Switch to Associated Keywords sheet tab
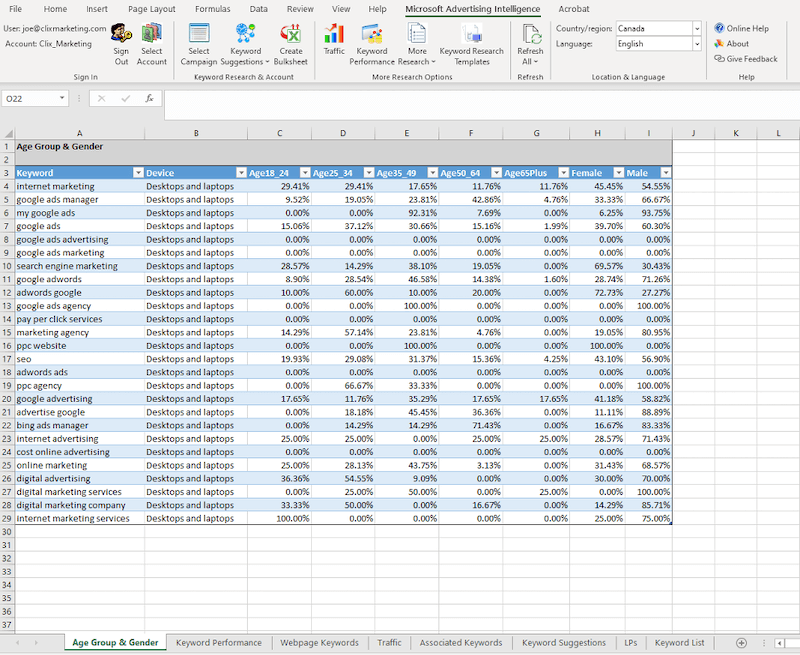Viewport: 800px width, 655px height. (x=461, y=643)
